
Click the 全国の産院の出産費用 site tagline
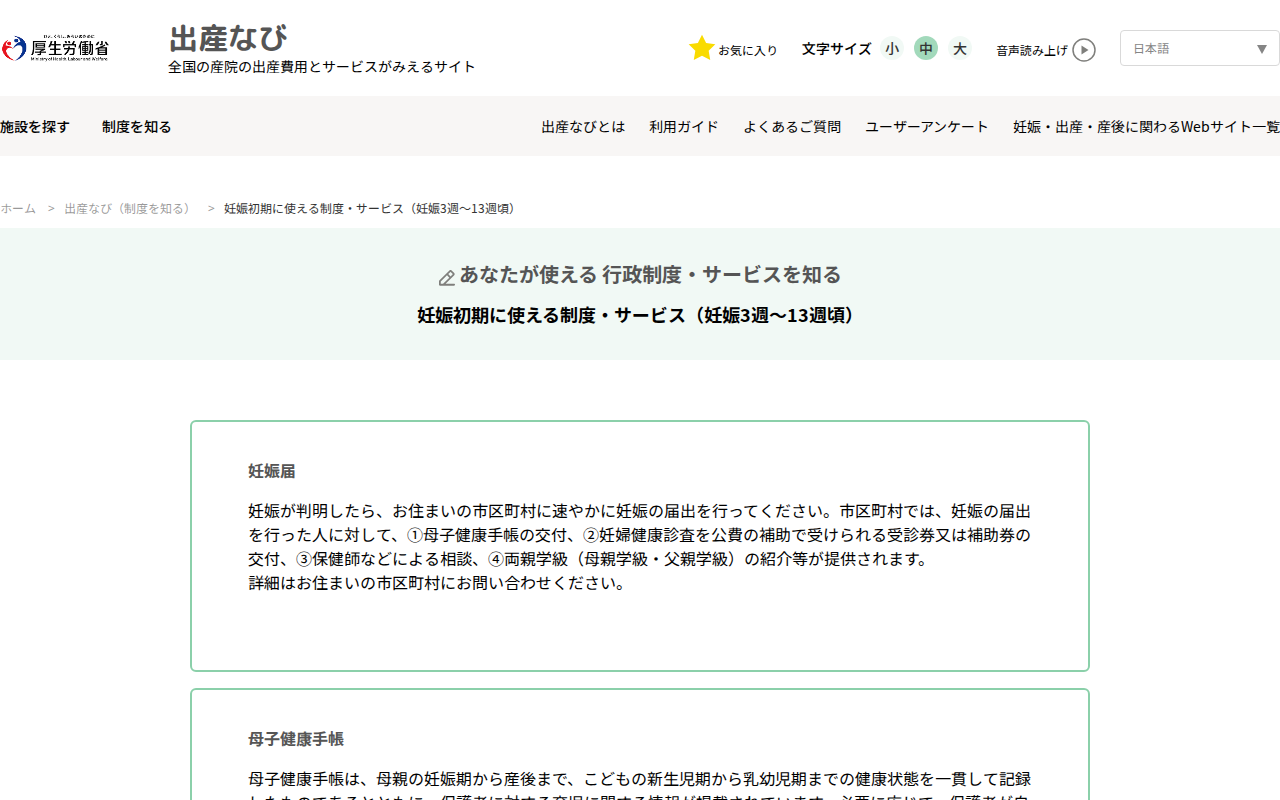click(x=322, y=67)
